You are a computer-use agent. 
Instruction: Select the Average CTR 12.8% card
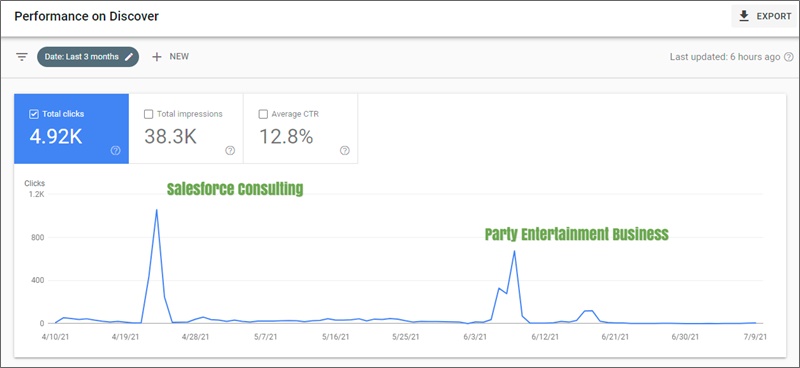[x=301, y=129]
